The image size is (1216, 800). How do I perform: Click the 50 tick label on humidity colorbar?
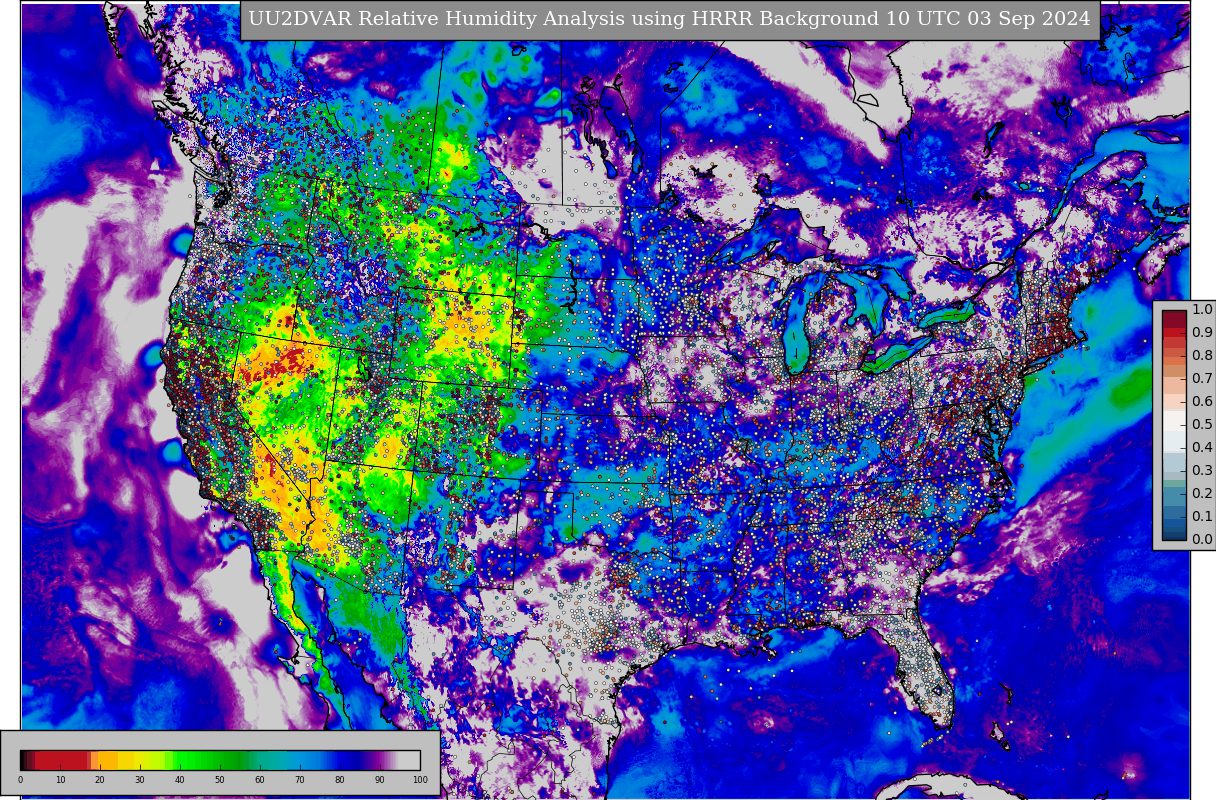[220, 781]
